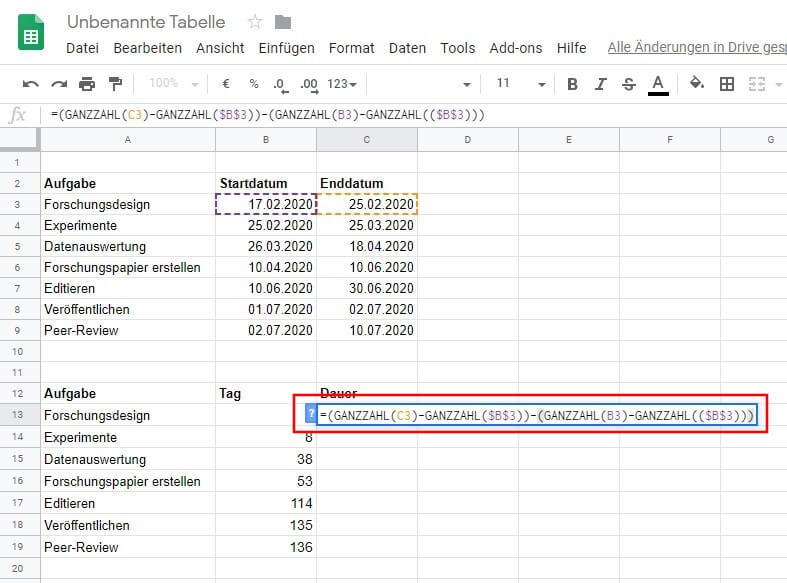Select column C header
787x583 pixels.
(x=367, y=139)
